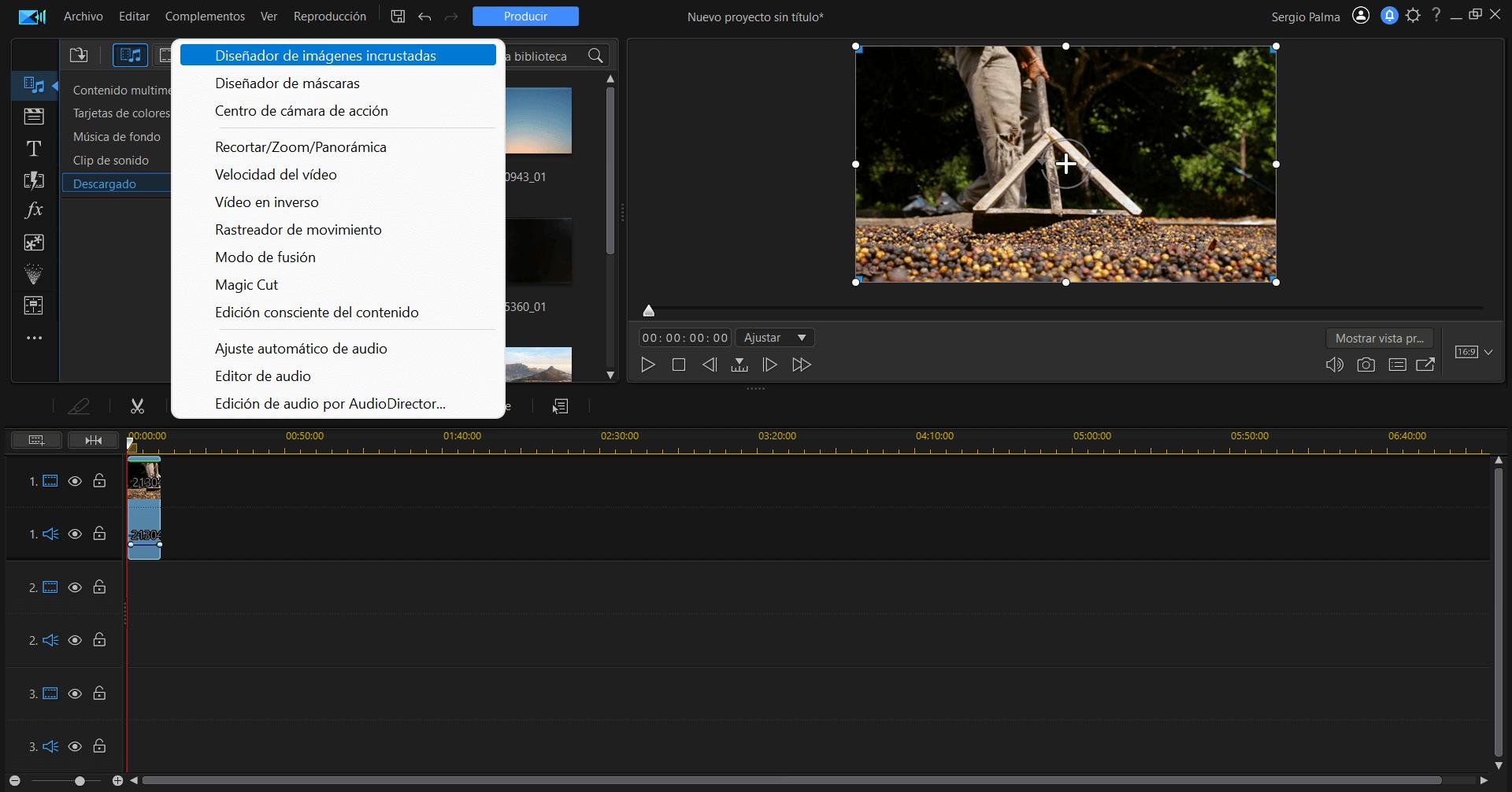Expand the 16:9 aspect ratio dropdown
This screenshot has width=1512, height=792.
1488,352
